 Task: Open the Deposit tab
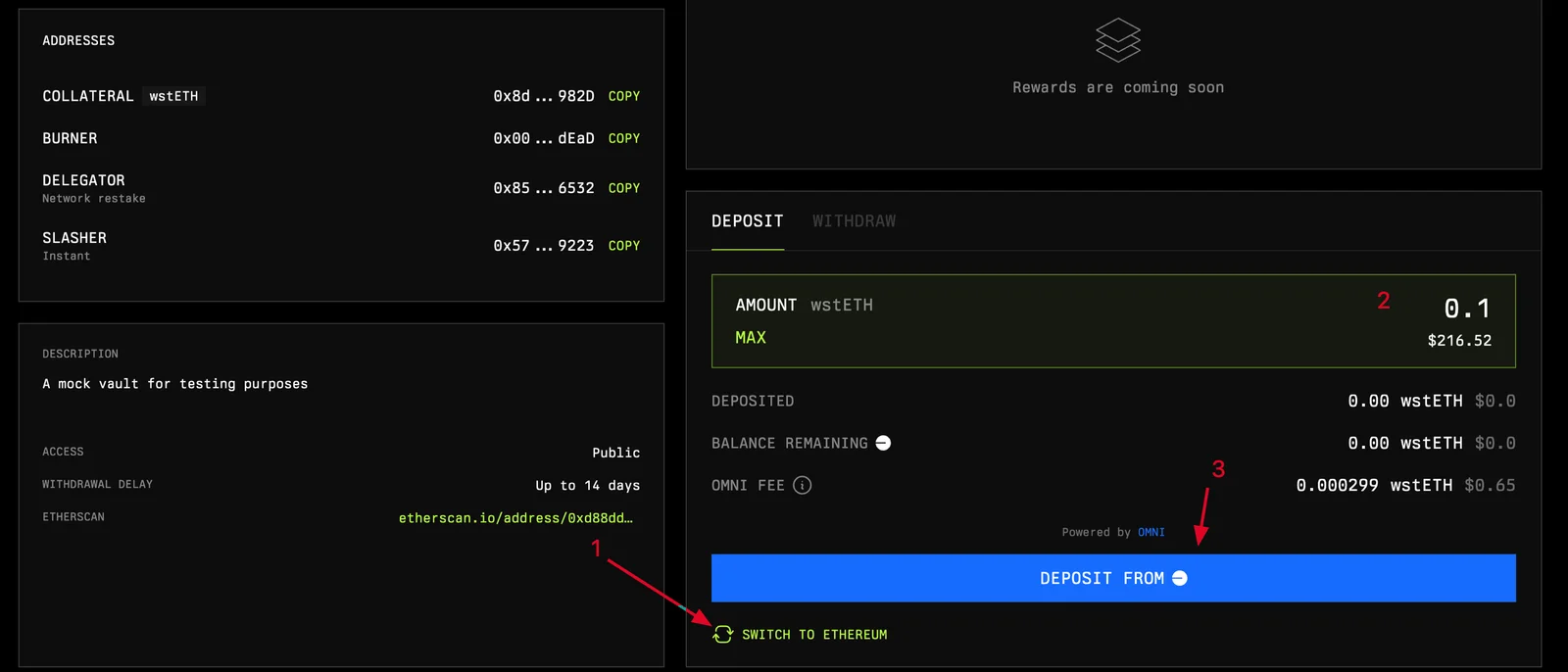748,221
